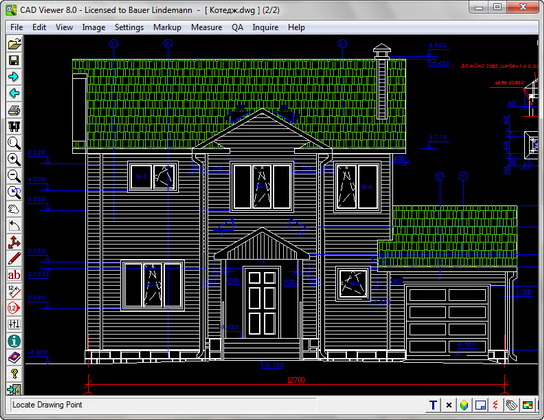This screenshot has width=544, height=420.
Task: Open the File menu
Action: [17, 27]
